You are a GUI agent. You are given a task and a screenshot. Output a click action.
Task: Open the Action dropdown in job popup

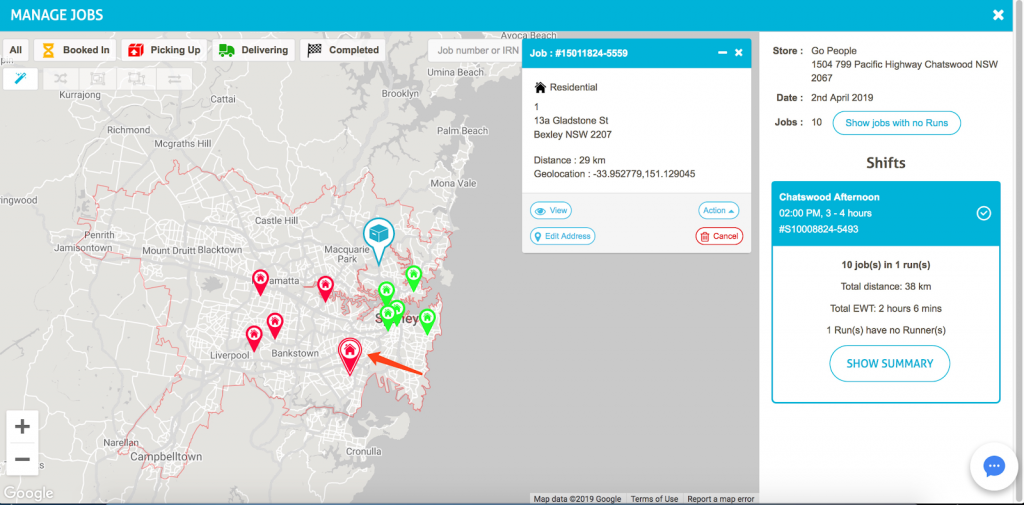[718, 210]
